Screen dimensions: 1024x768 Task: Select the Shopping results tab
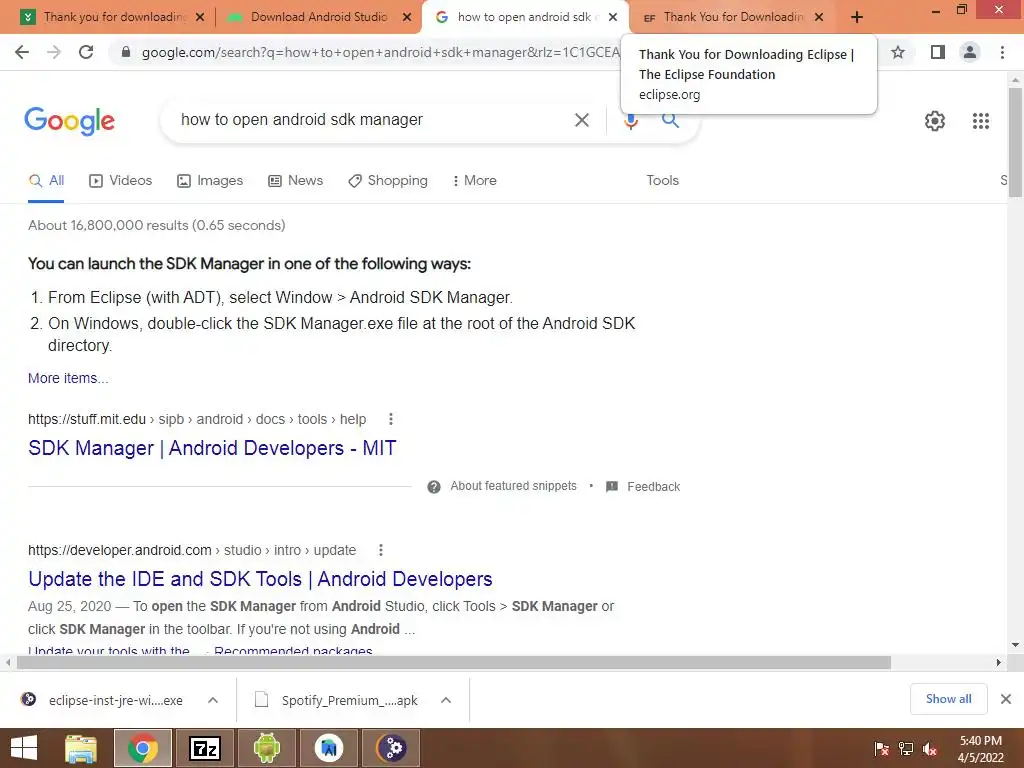coord(388,181)
